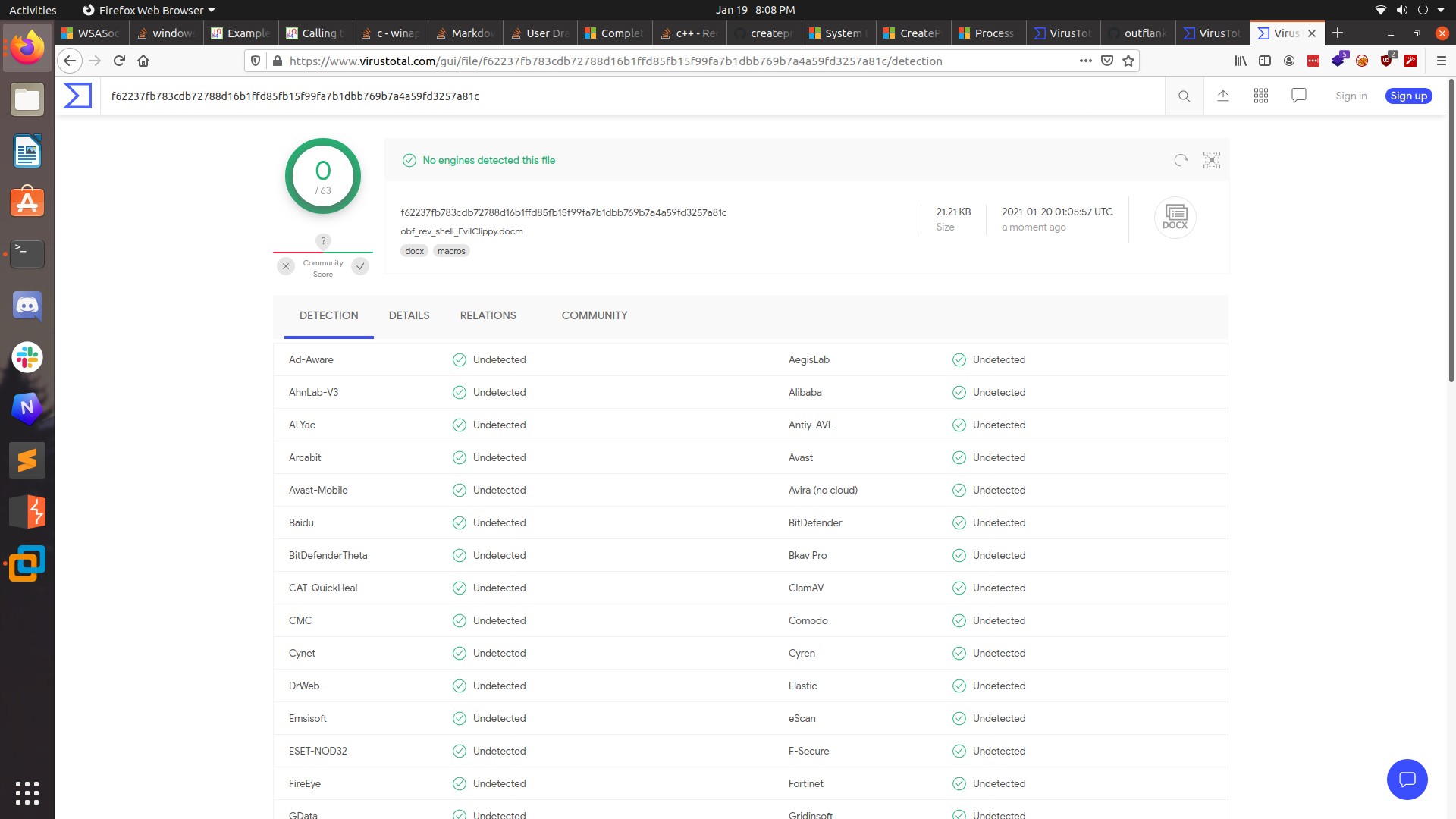Show applications grid in dock
The width and height of the screenshot is (1456, 819).
(x=27, y=792)
